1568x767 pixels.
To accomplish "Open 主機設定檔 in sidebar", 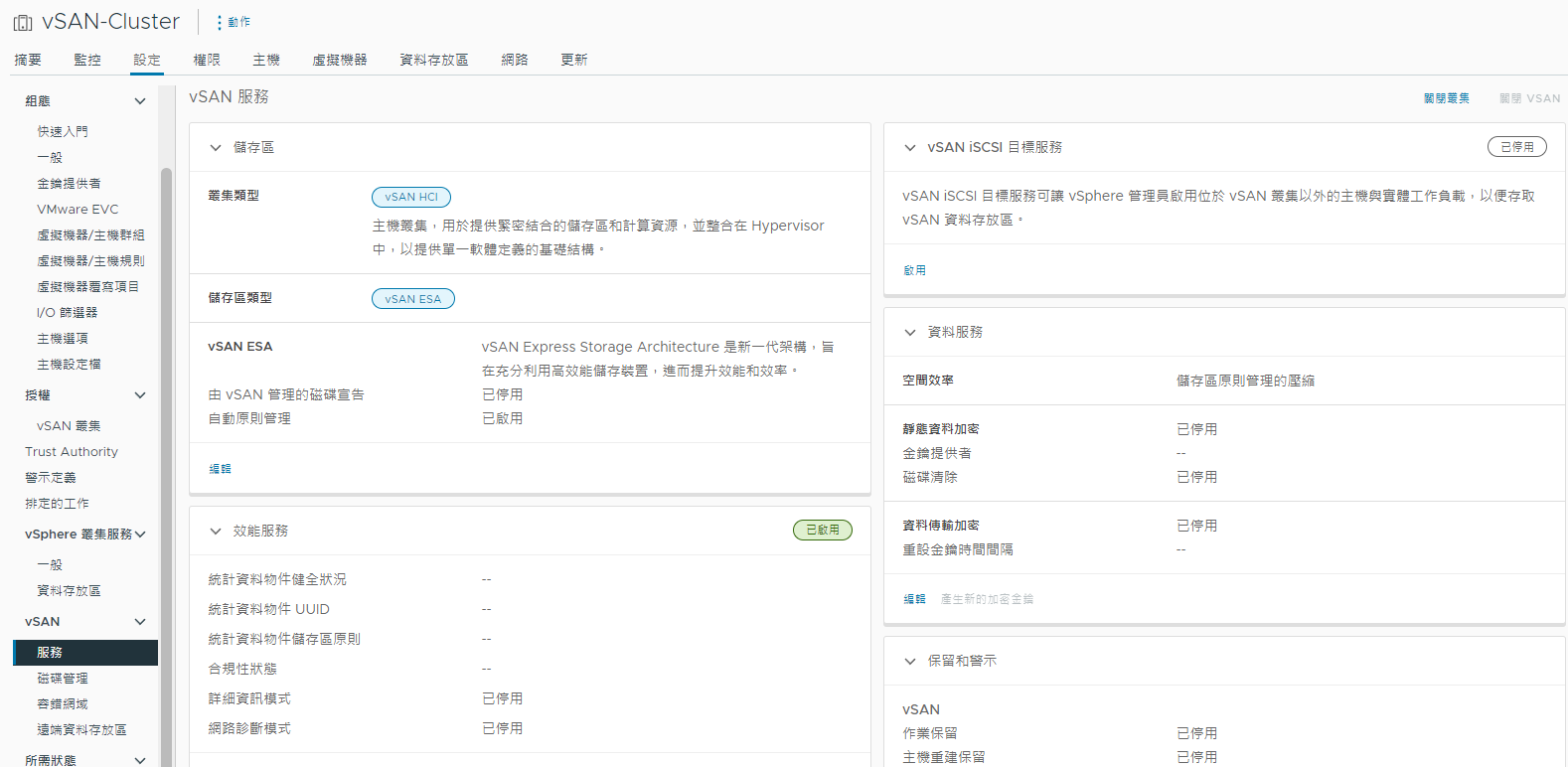I will click(69, 364).
